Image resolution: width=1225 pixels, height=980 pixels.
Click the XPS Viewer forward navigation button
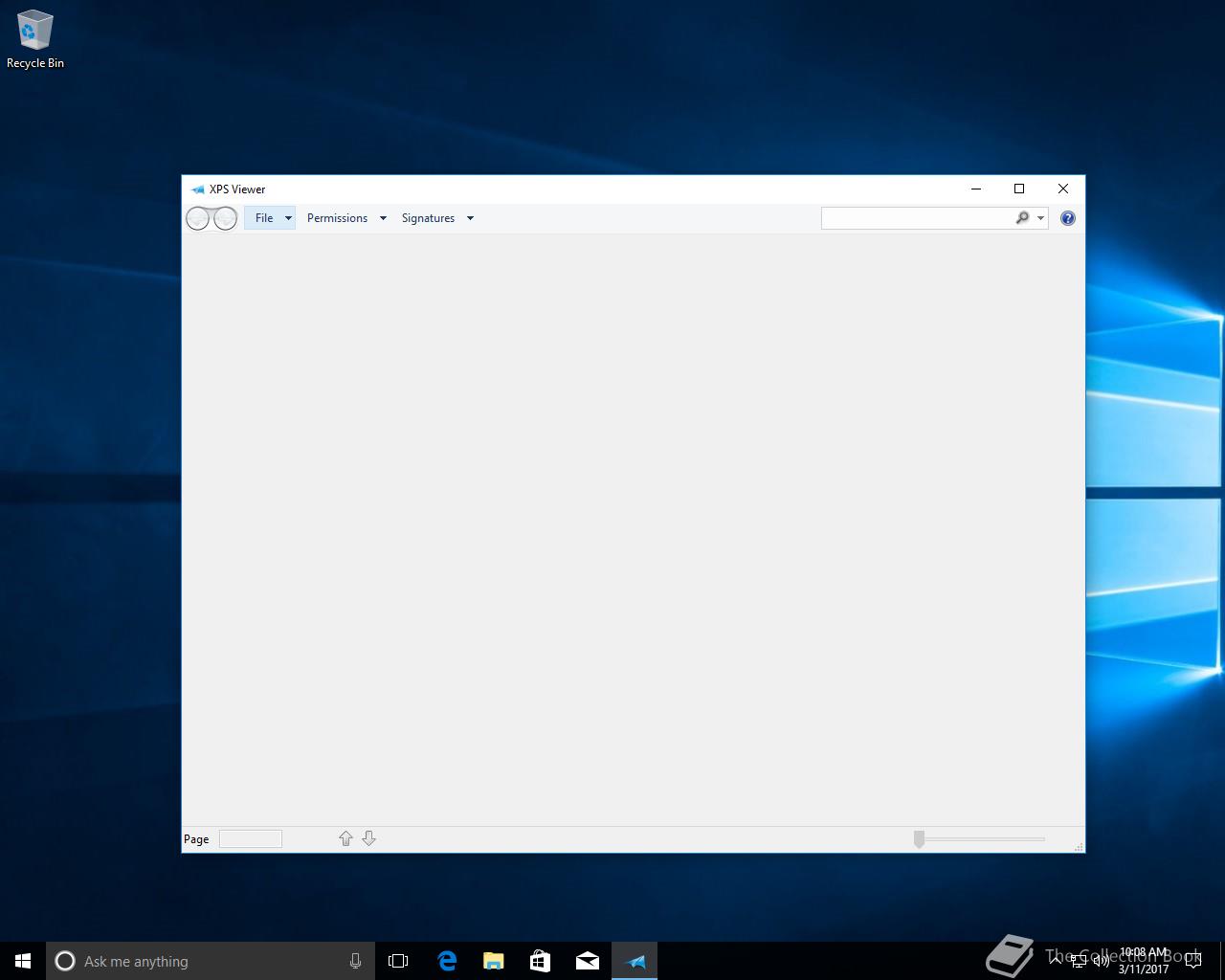(225, 219)
